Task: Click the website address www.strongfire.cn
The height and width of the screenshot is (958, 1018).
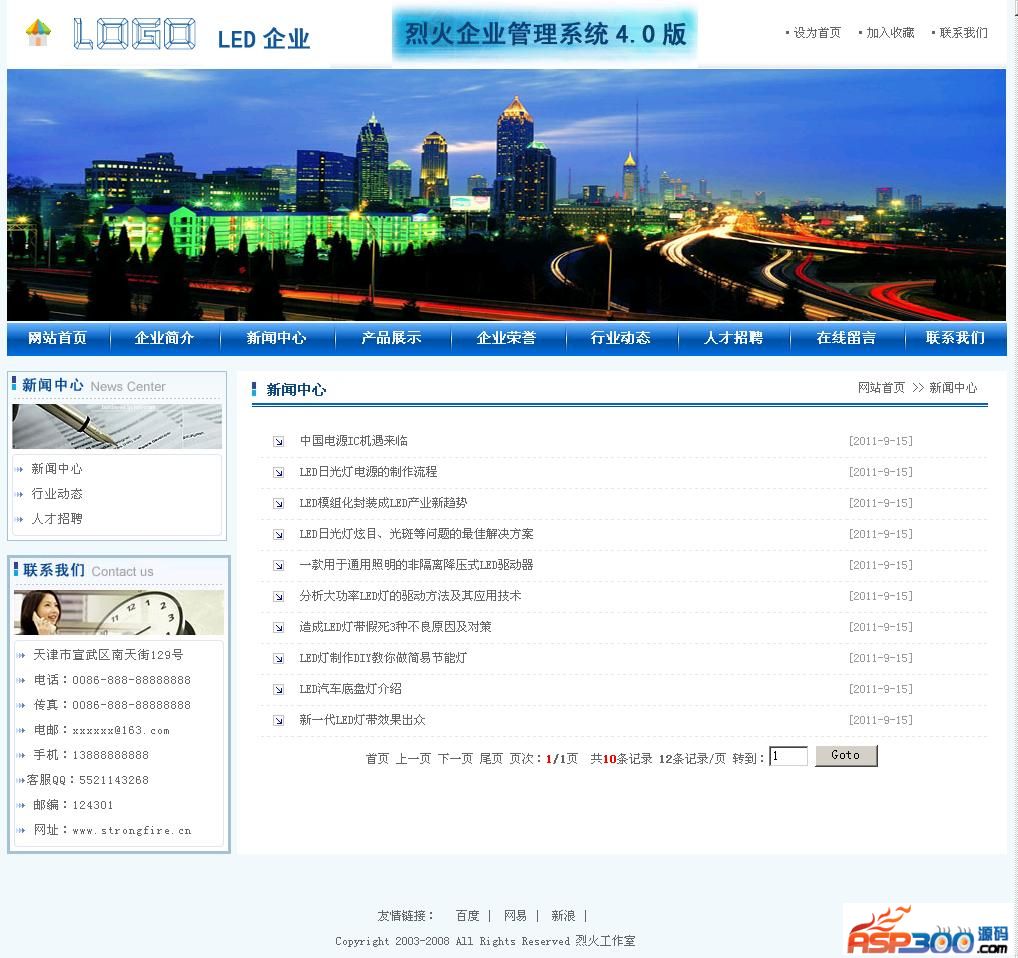Action: tap(132, 831)
